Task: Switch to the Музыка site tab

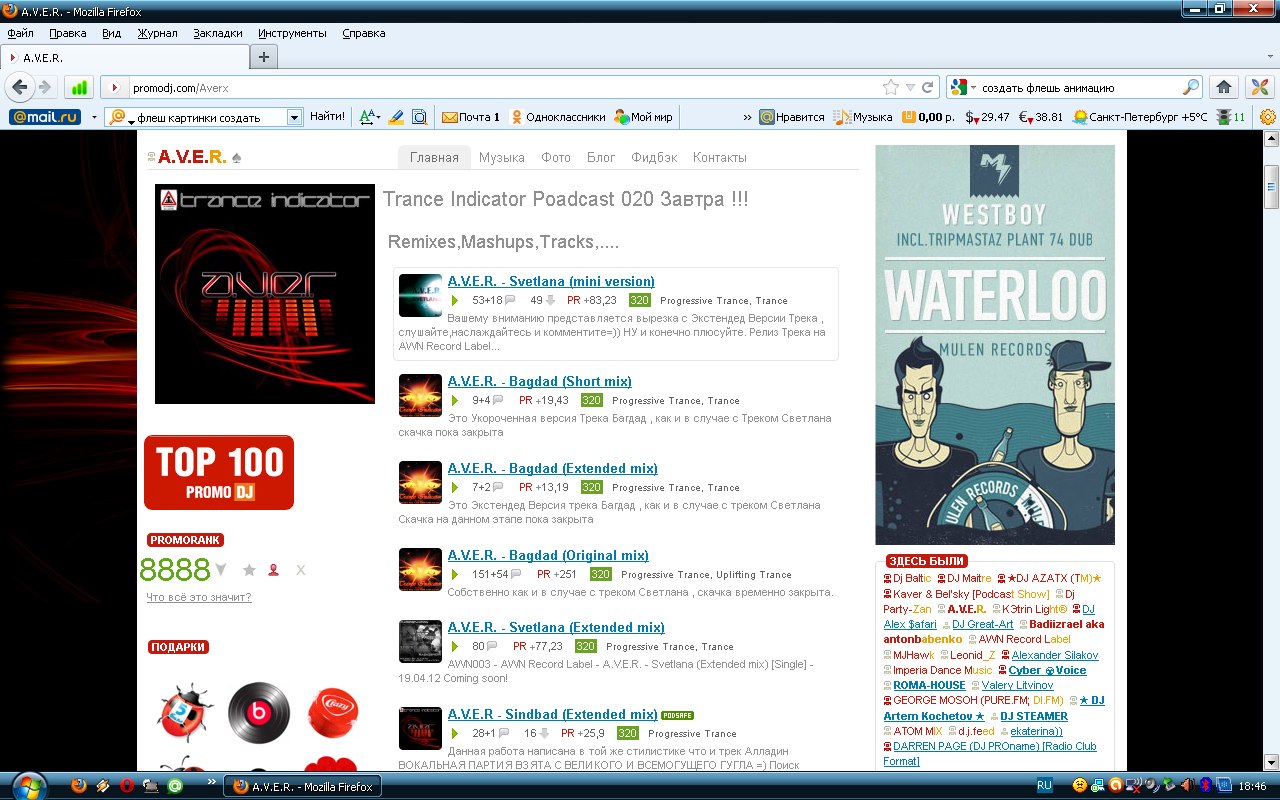Action: 502,157
